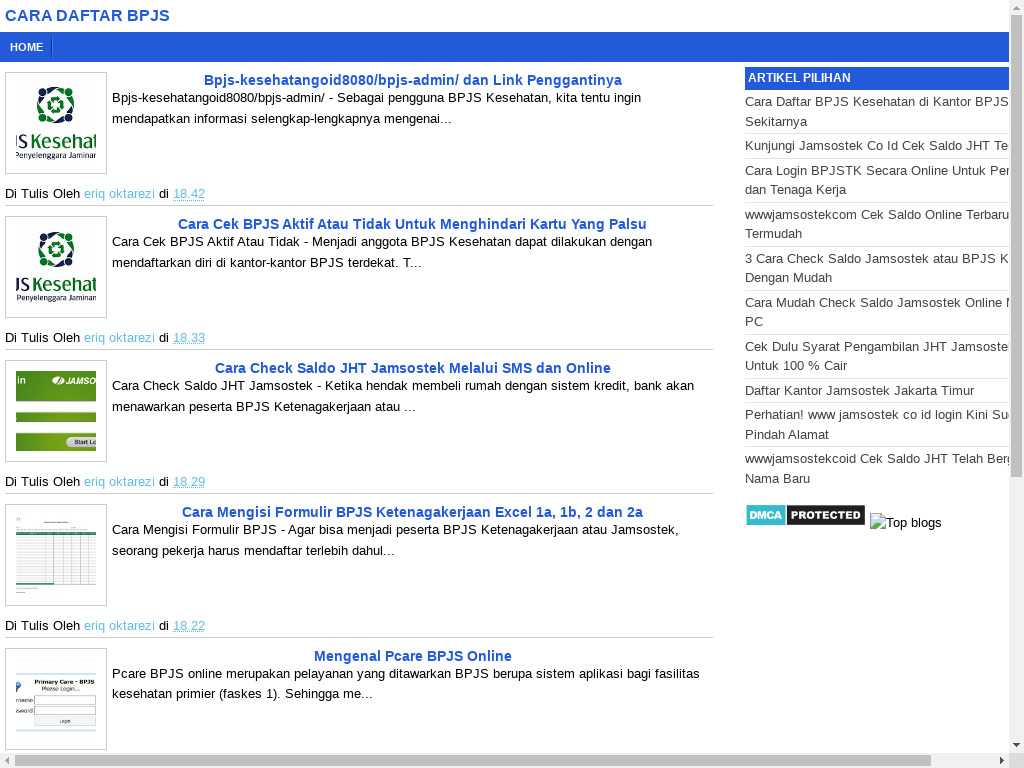Open sidebar link Cek Dulu Syarat Pengambilan JHT

[876, 356]
